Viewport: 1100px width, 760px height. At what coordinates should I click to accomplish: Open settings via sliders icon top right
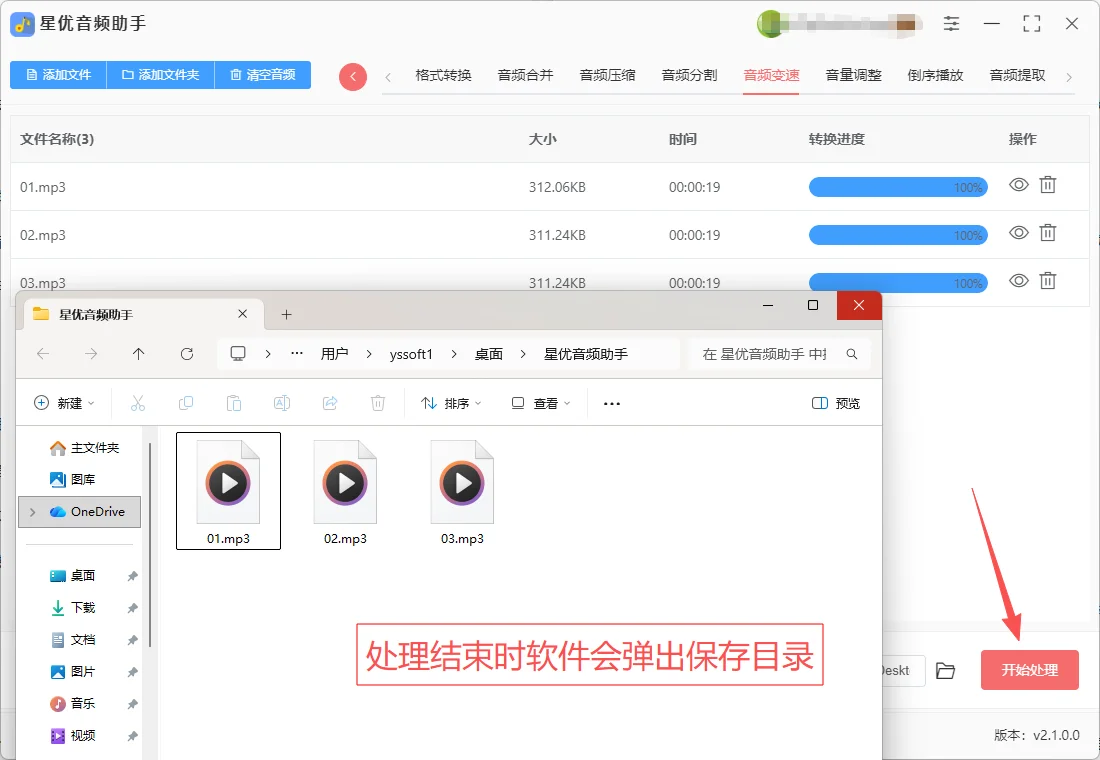pos(951,23)
